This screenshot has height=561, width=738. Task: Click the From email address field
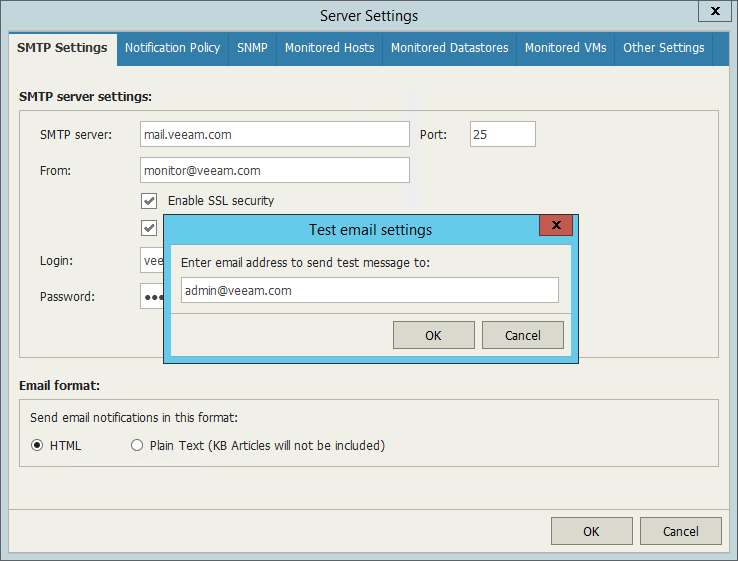pyautogui.click(x=275, y=170)
